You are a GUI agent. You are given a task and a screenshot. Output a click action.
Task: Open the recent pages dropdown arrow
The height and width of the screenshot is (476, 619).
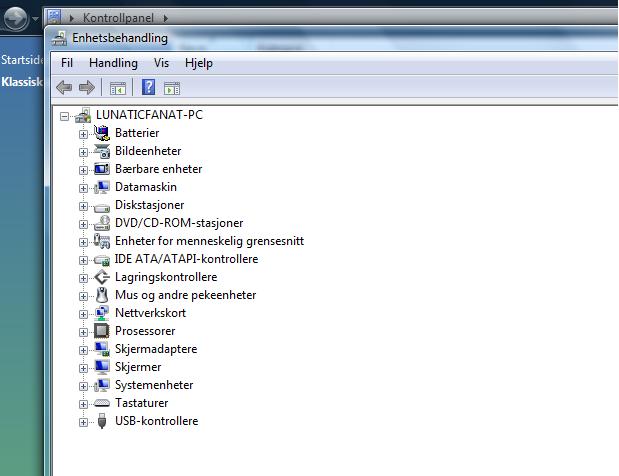tap(36, 18)
